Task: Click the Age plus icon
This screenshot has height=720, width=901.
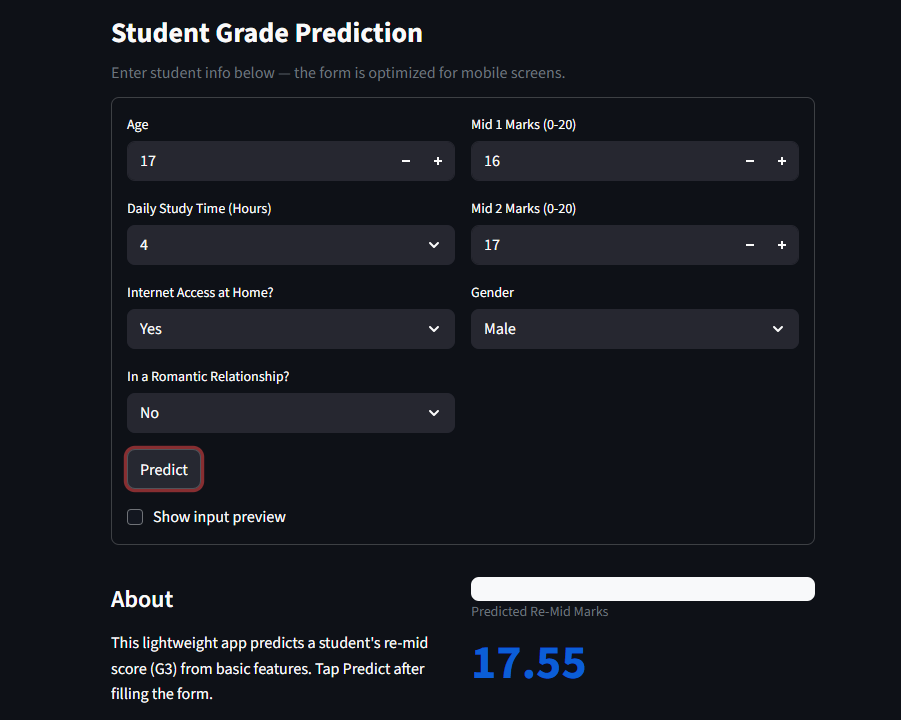Action: point(438,161)
